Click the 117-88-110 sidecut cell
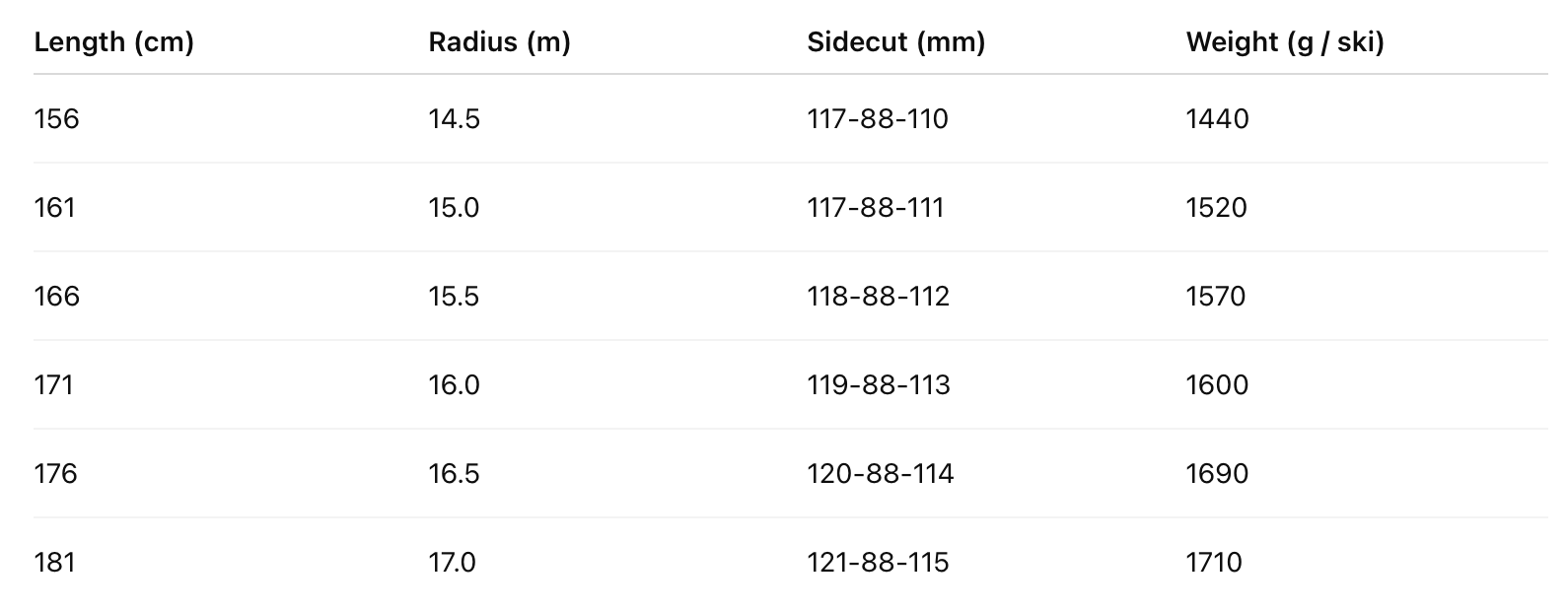The width and height of the screenshot is (1568, 613). tap(877, 119)
